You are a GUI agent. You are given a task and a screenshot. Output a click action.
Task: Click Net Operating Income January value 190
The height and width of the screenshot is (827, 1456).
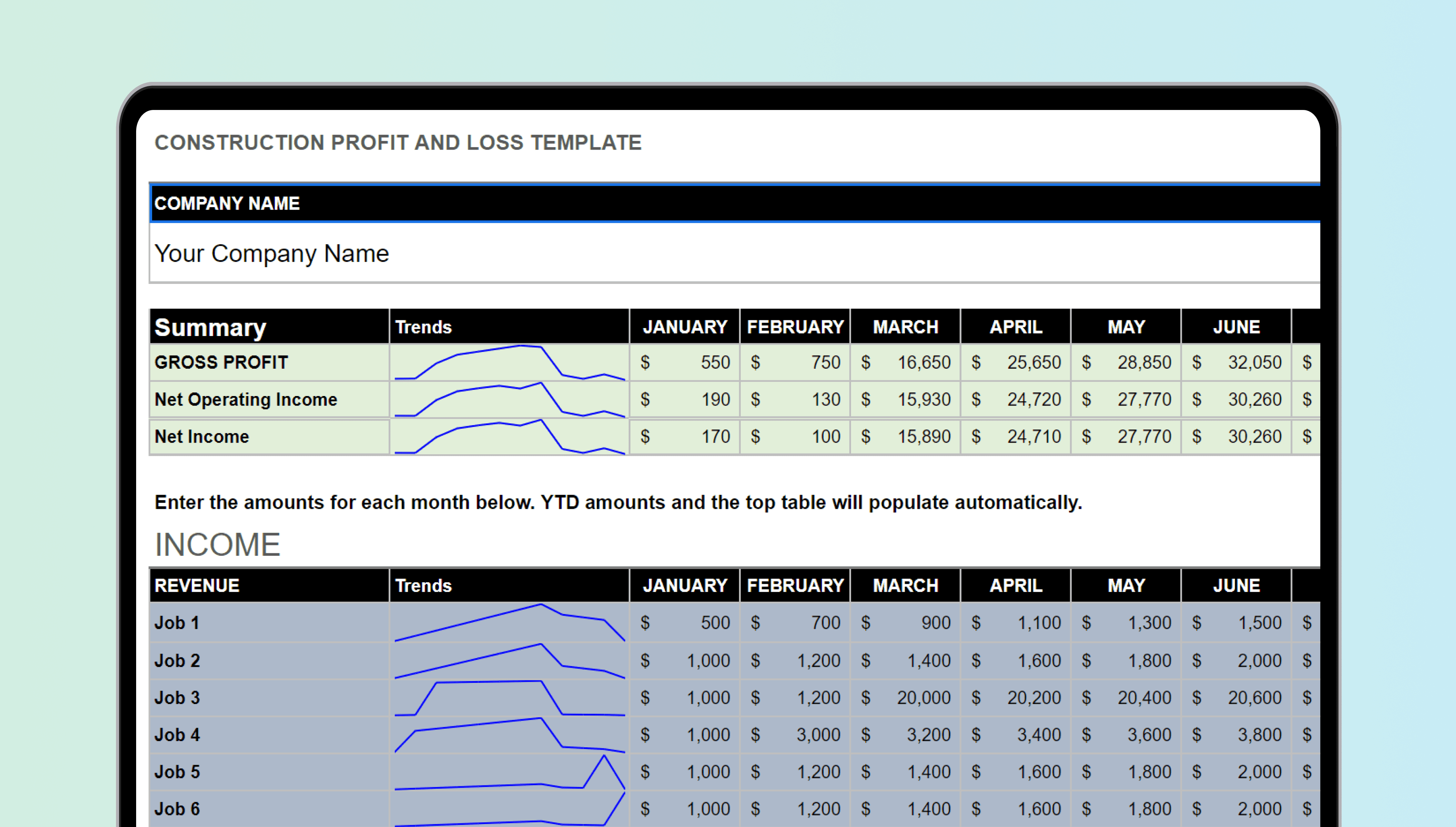pos(685,399)
